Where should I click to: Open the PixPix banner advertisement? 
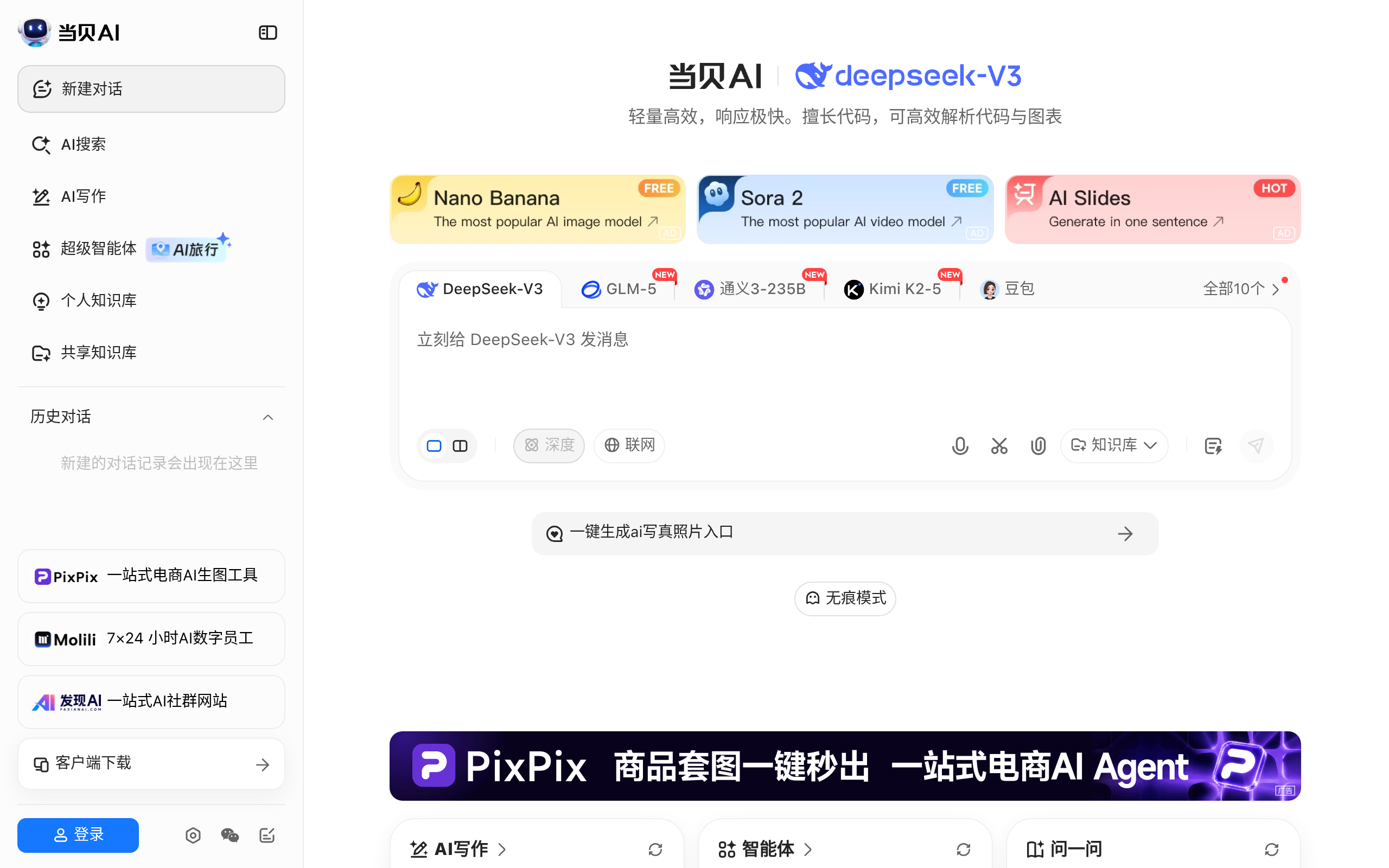tap(845, 766)
